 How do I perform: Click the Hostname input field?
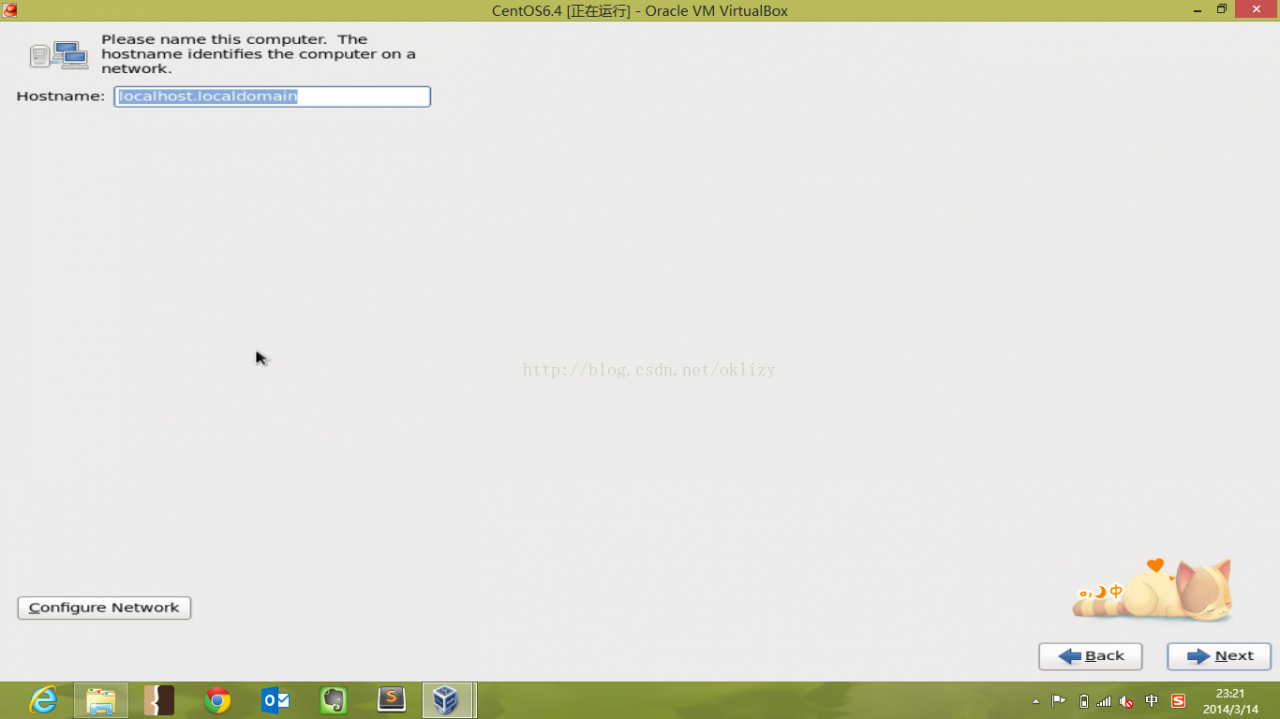(272, 96)
